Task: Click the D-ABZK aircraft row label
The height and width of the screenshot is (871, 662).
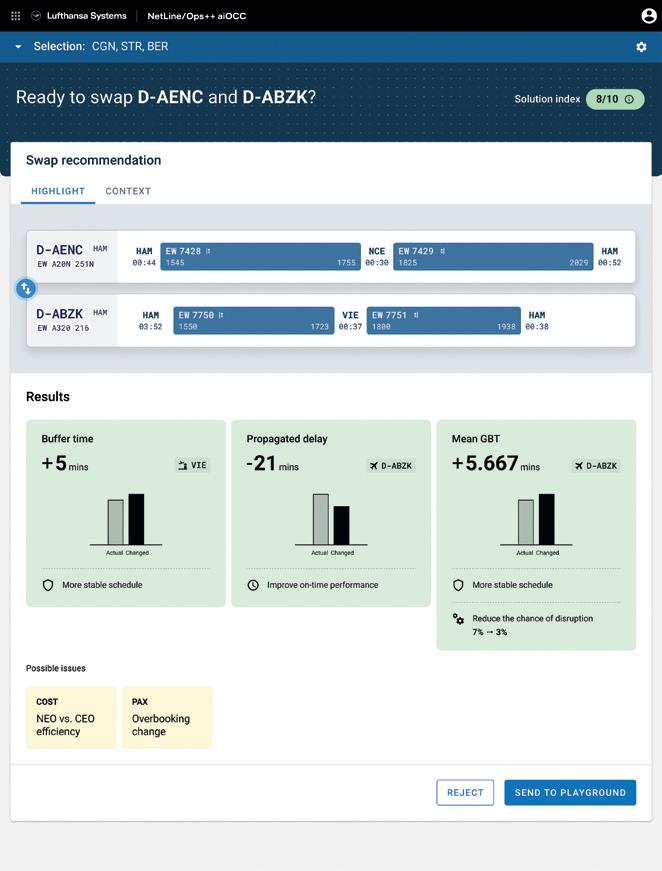Action: click(x=59, y=314)
